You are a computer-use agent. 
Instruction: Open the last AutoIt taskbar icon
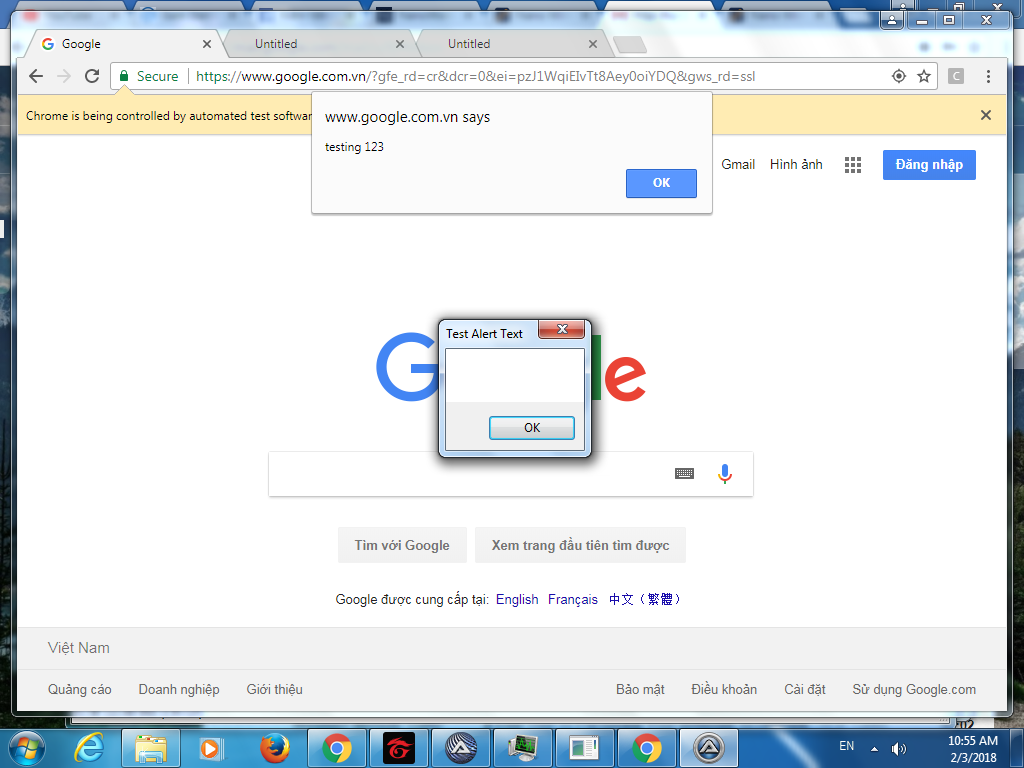709,748
